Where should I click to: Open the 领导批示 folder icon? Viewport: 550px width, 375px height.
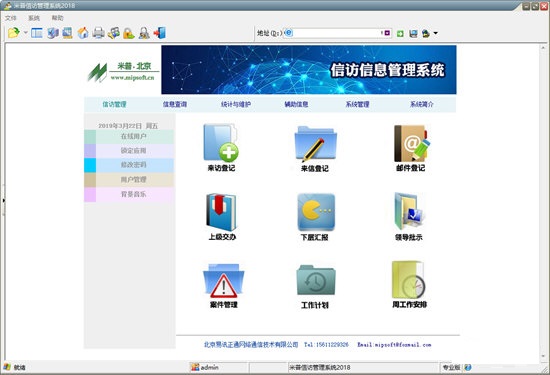(409, 212)
